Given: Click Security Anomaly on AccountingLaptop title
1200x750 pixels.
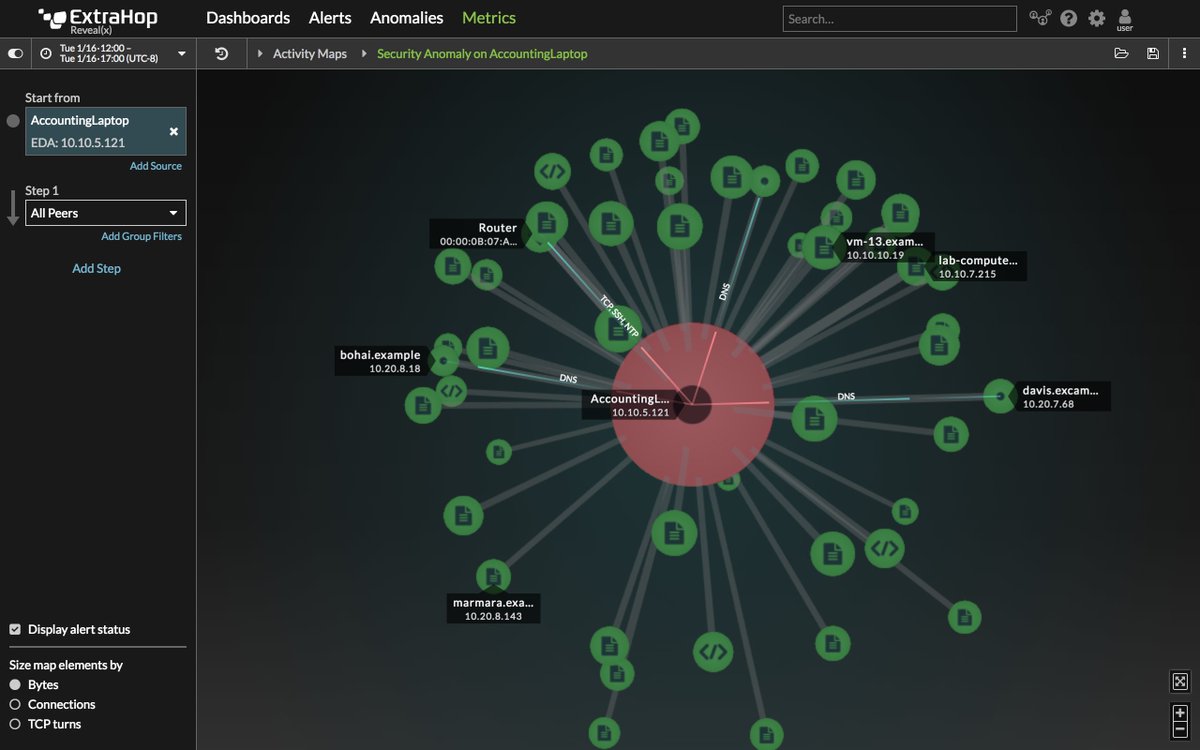Looking at the screenshot, I should [x=482, y=54].
